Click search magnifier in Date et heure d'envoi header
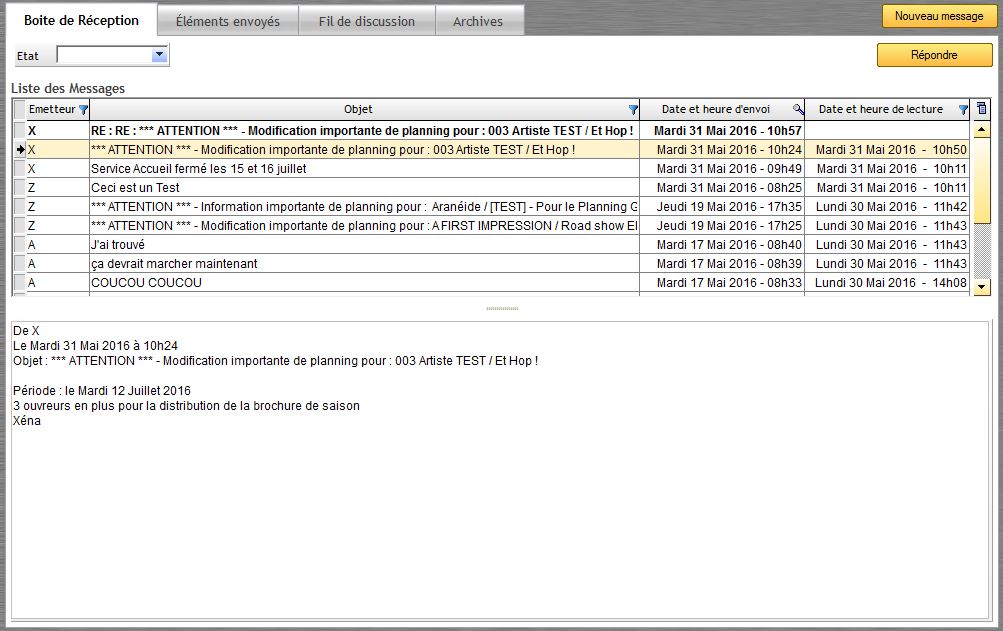1003x631 pixels. [x=798, y=110]
